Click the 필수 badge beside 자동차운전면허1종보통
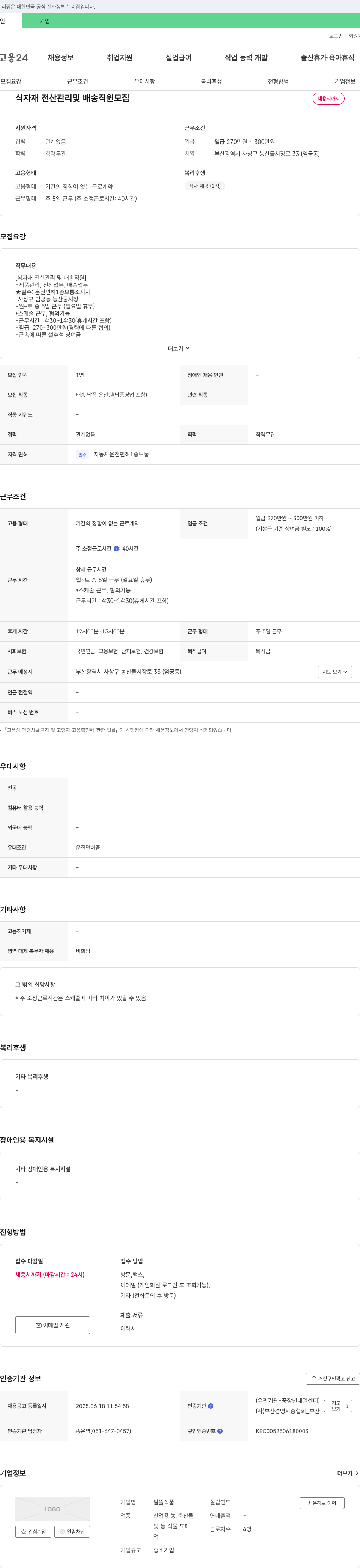 82,455
